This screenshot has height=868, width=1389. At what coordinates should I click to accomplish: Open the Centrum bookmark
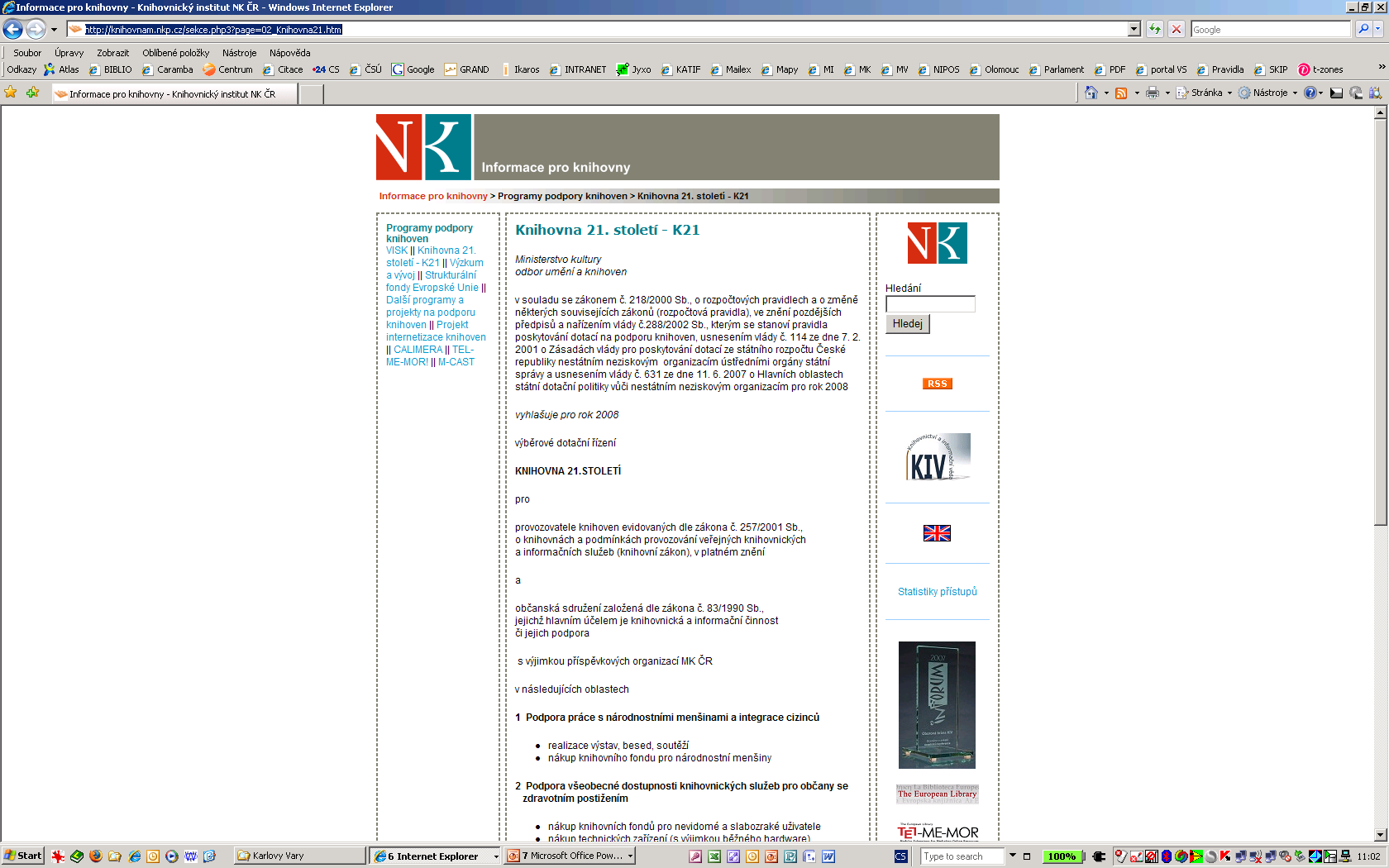[x=228, y=69]
